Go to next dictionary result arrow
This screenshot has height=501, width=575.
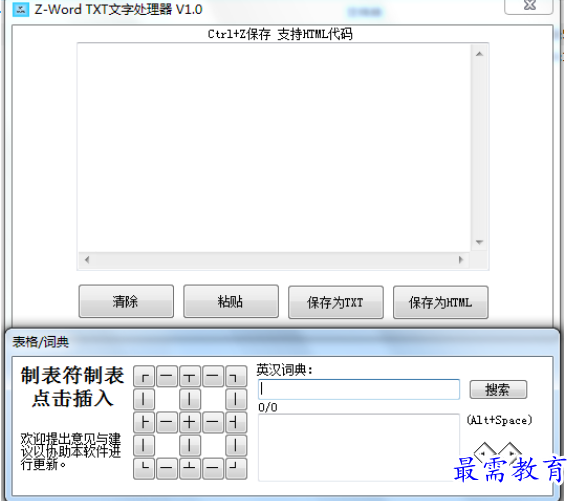pos(510,453)
